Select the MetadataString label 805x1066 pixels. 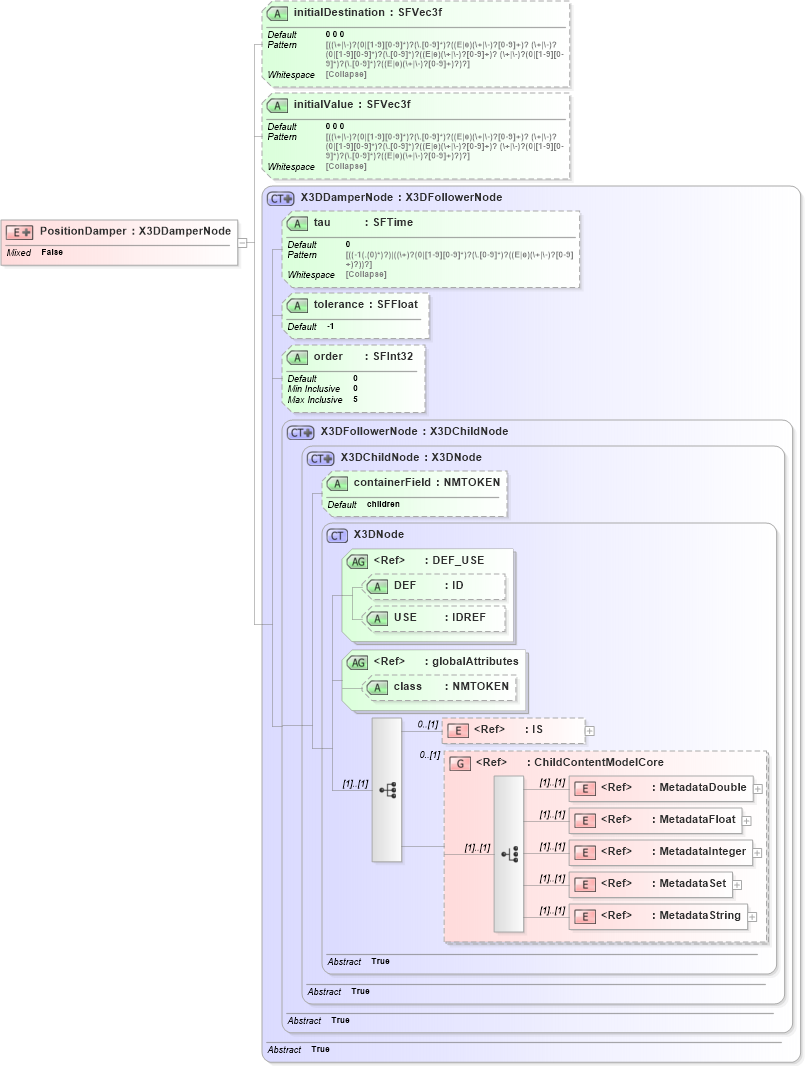[671, 915]
